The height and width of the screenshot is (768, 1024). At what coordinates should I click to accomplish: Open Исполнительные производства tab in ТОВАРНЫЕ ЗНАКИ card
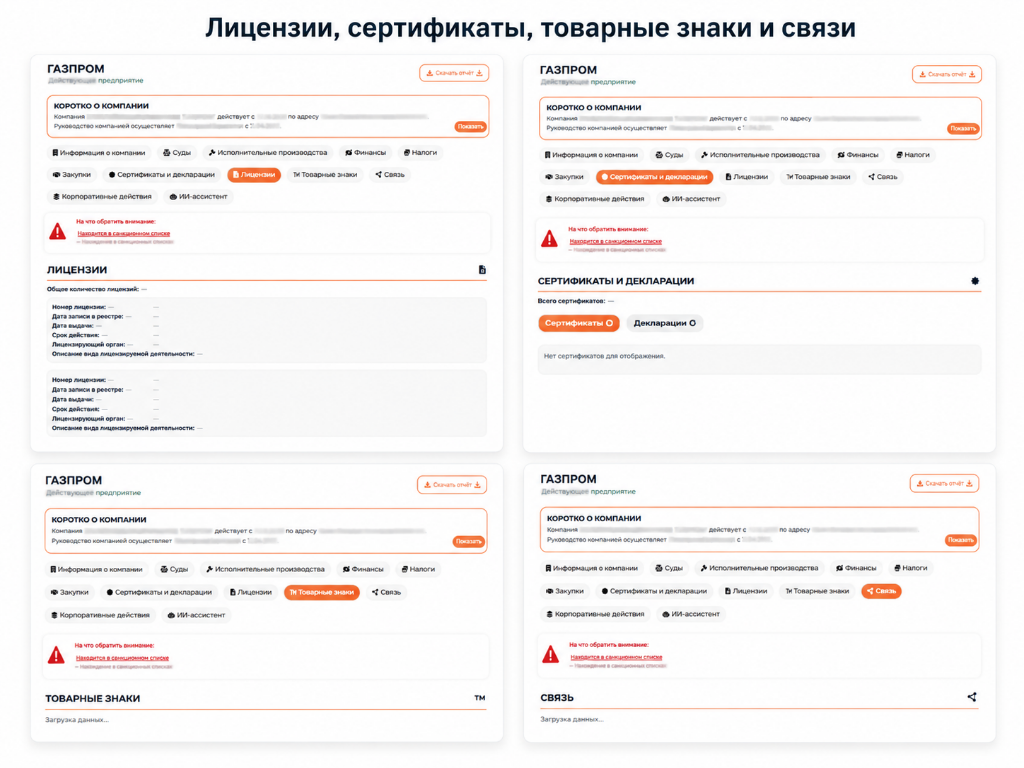[x=265, y=569]
